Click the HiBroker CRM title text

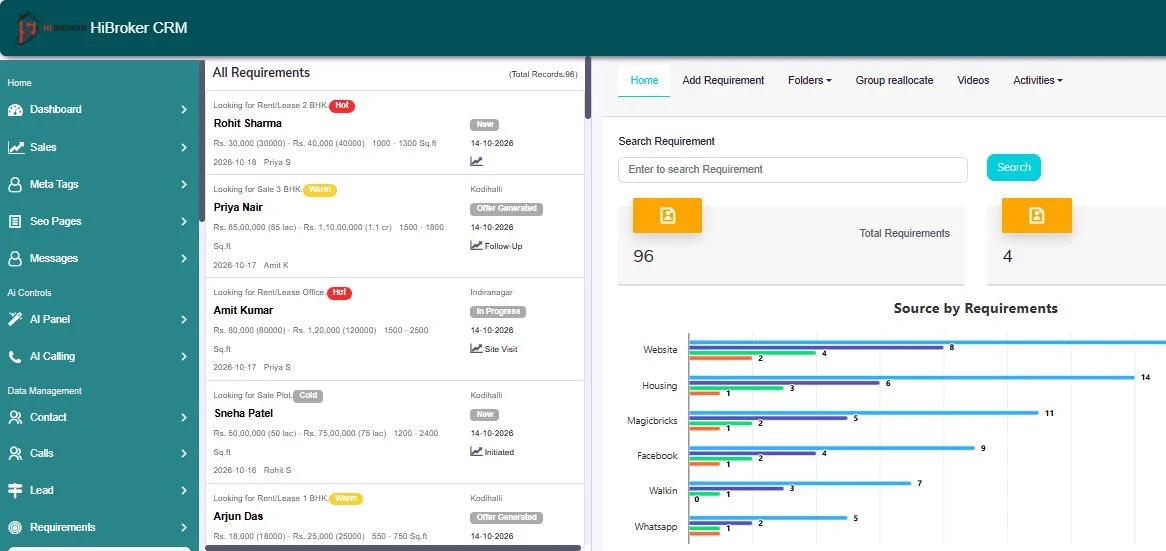(139, 28)
